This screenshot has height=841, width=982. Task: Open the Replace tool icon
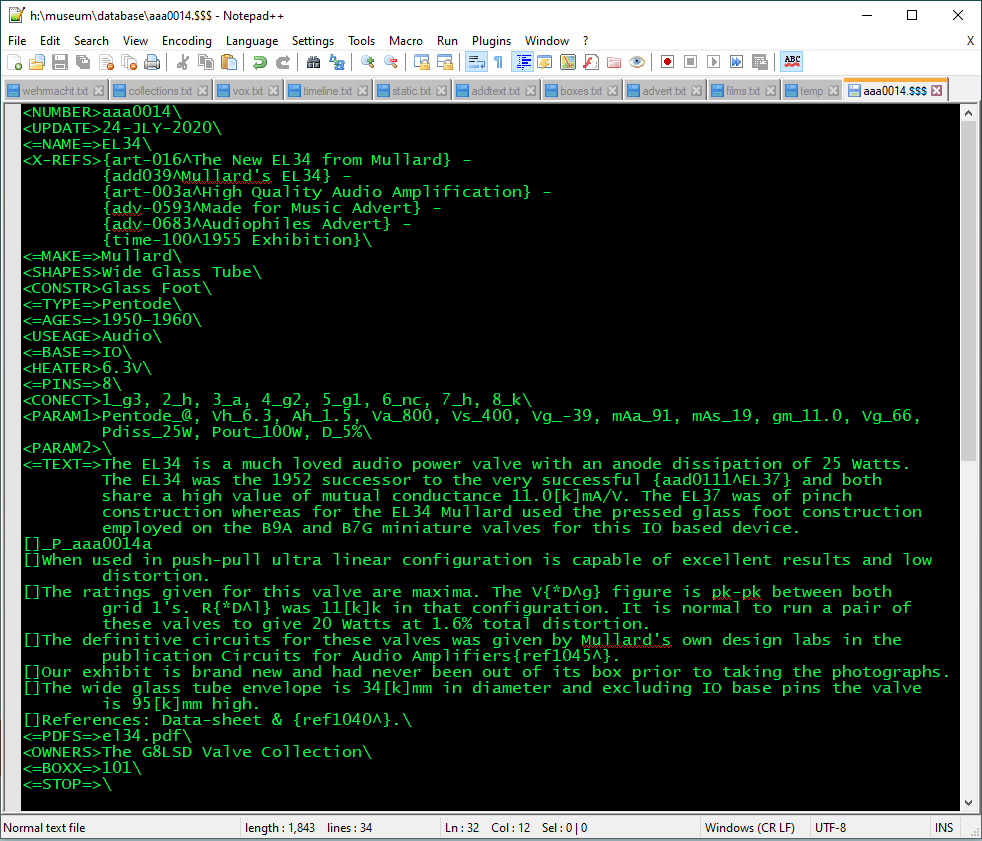pos(337,61)
